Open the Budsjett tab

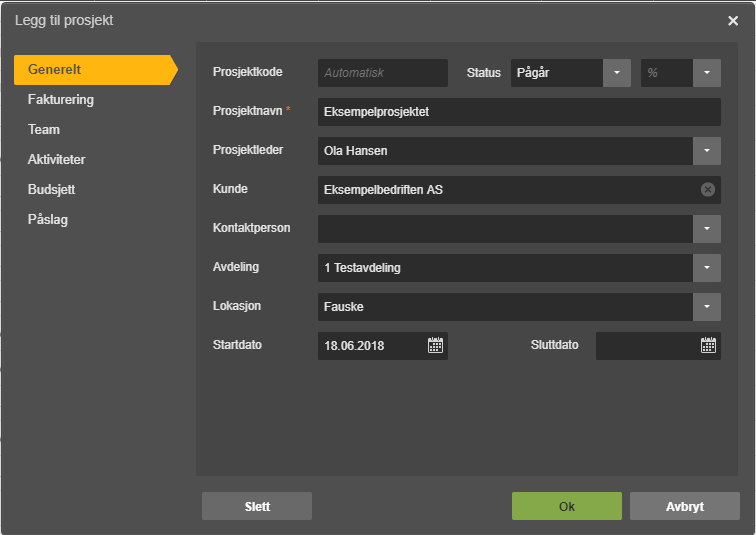(52, 189)
